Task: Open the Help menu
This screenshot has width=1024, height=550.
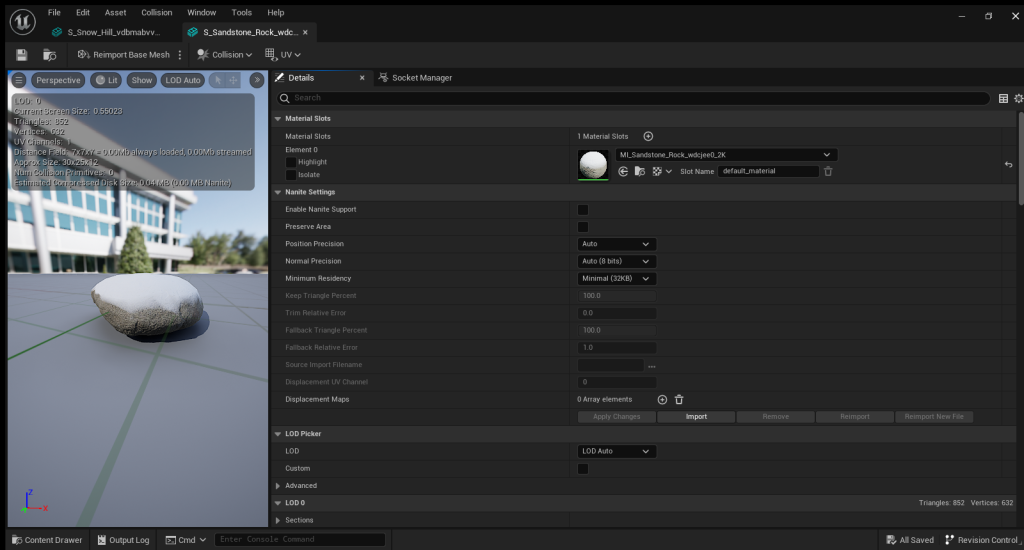Action: pos(276,12)
